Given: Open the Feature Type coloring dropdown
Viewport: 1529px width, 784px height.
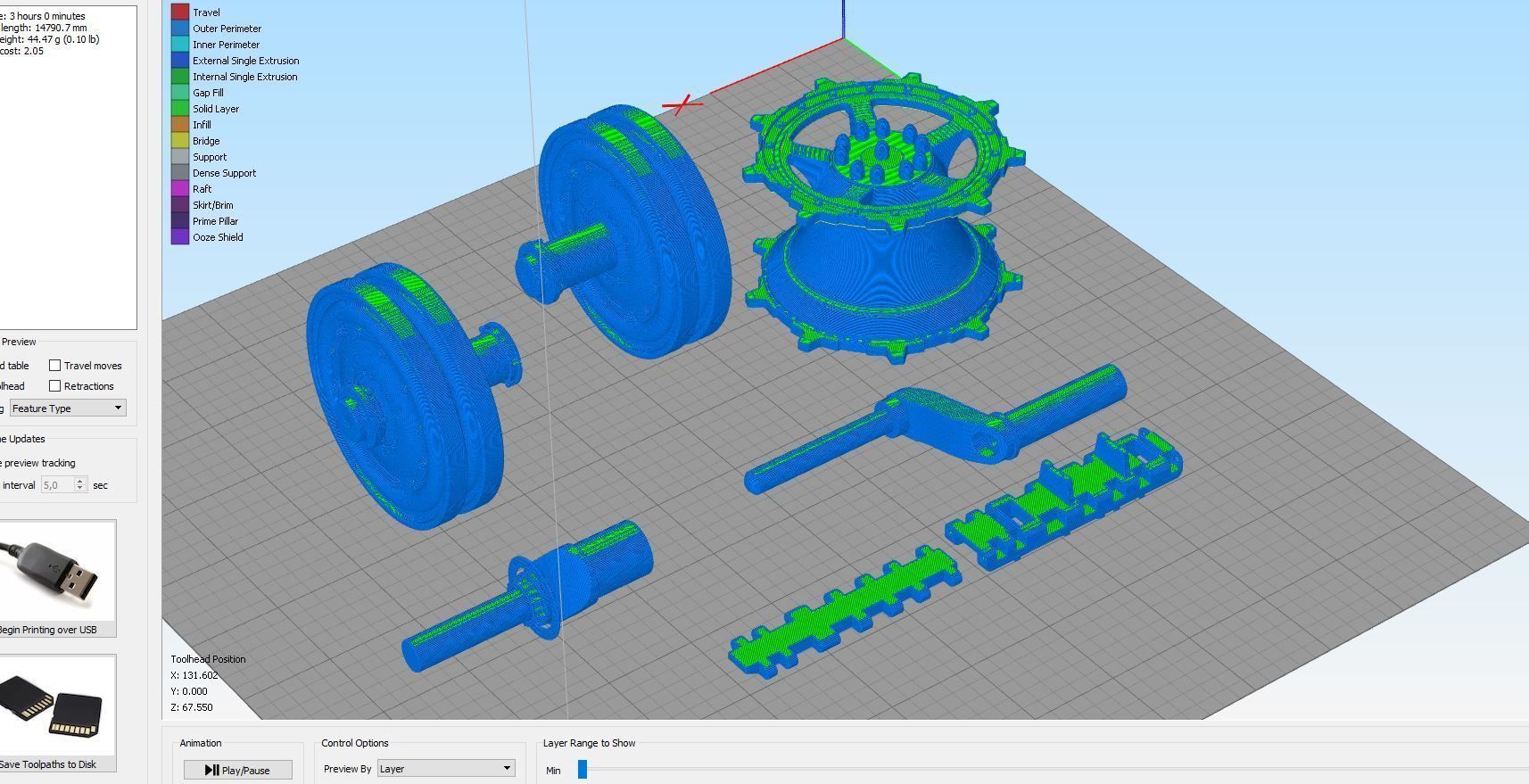Looking at the screenshot, I should (68, 408).
